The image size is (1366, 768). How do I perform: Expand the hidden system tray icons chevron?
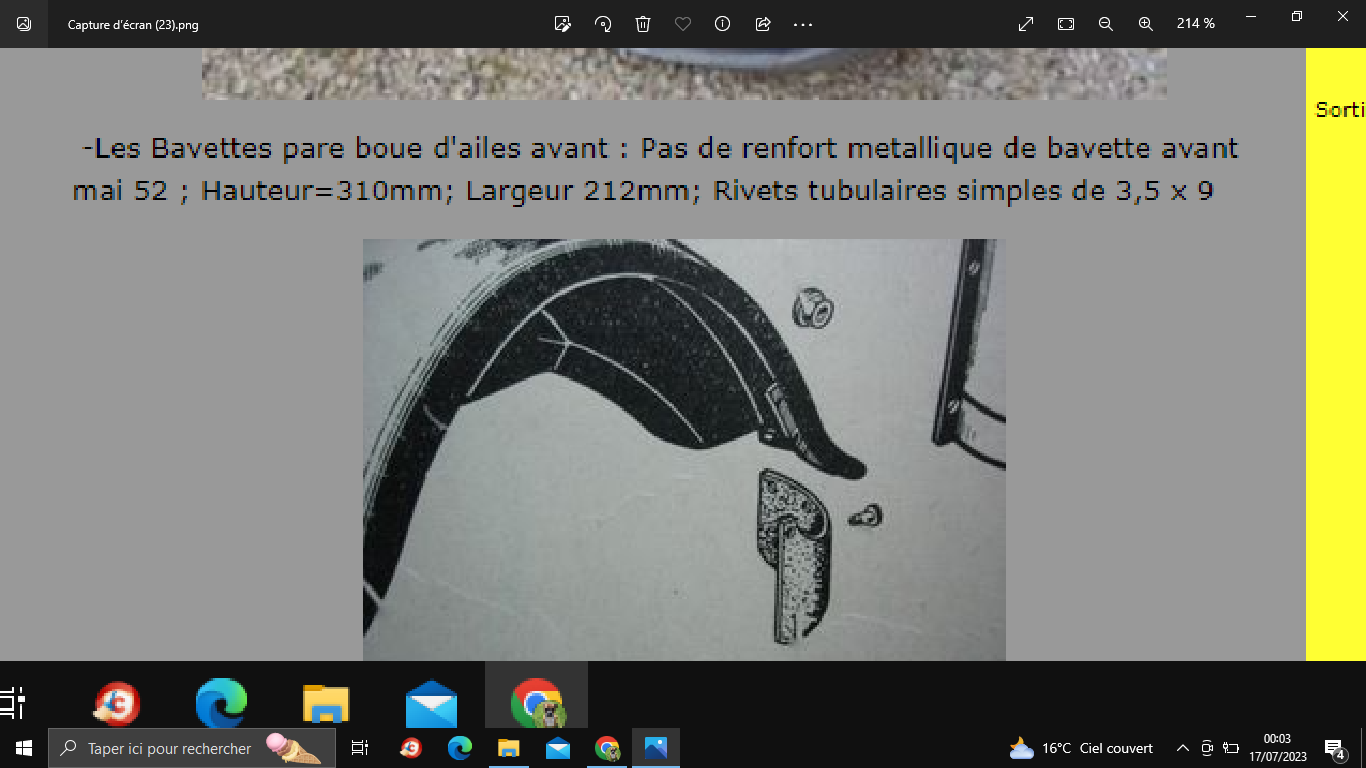pos(1182,748)
